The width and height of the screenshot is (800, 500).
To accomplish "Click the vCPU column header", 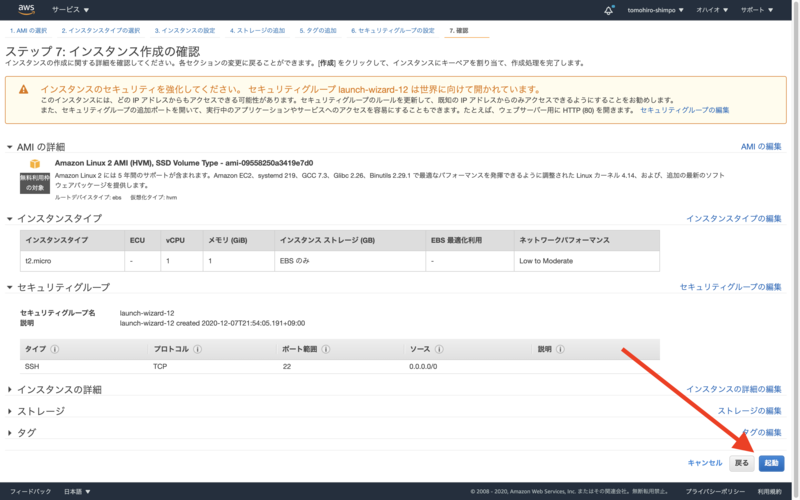I will click(182, 240).
